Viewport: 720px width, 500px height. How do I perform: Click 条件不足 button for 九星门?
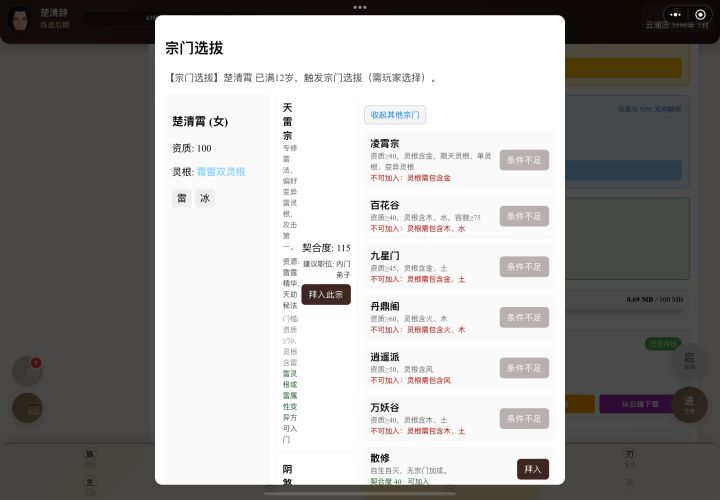click(524, 266)
